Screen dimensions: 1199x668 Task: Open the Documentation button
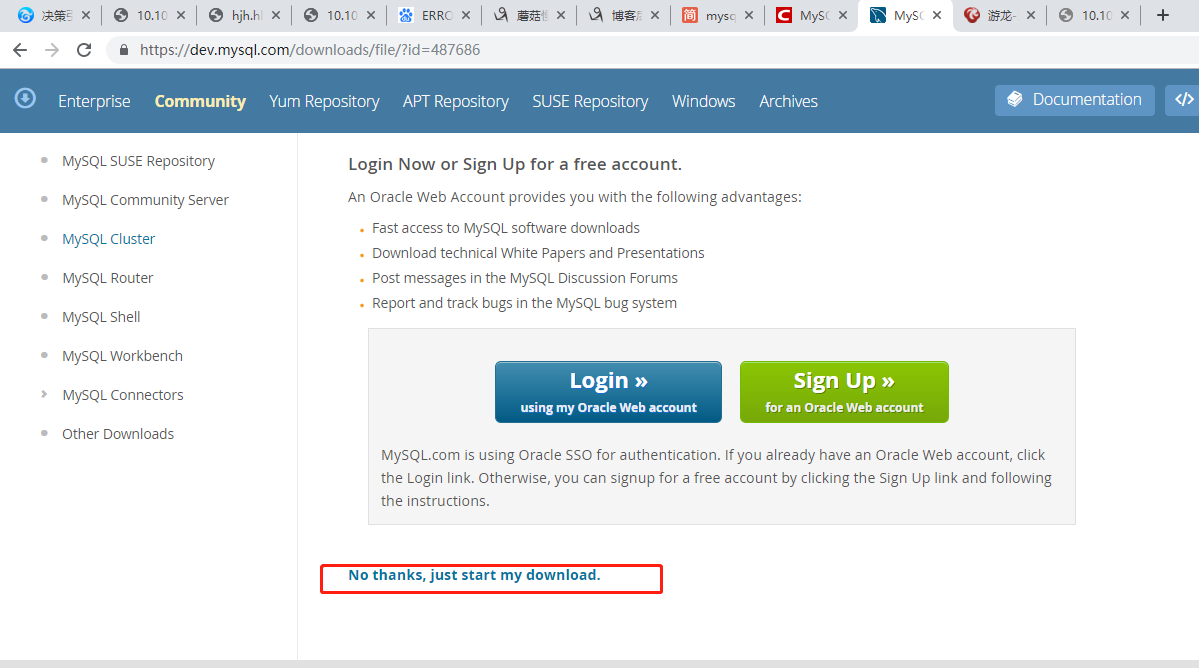click(x=1074, y=100)
